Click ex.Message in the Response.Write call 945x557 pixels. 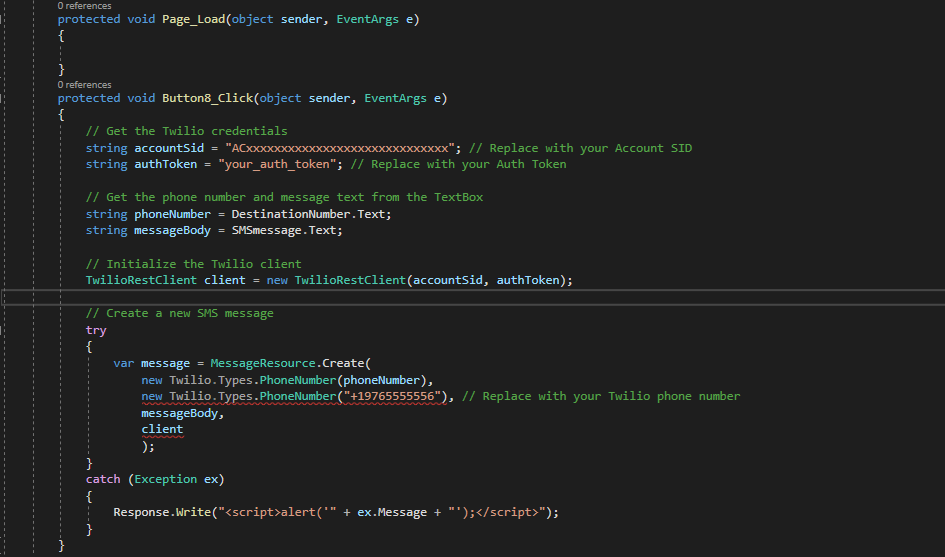392,512
